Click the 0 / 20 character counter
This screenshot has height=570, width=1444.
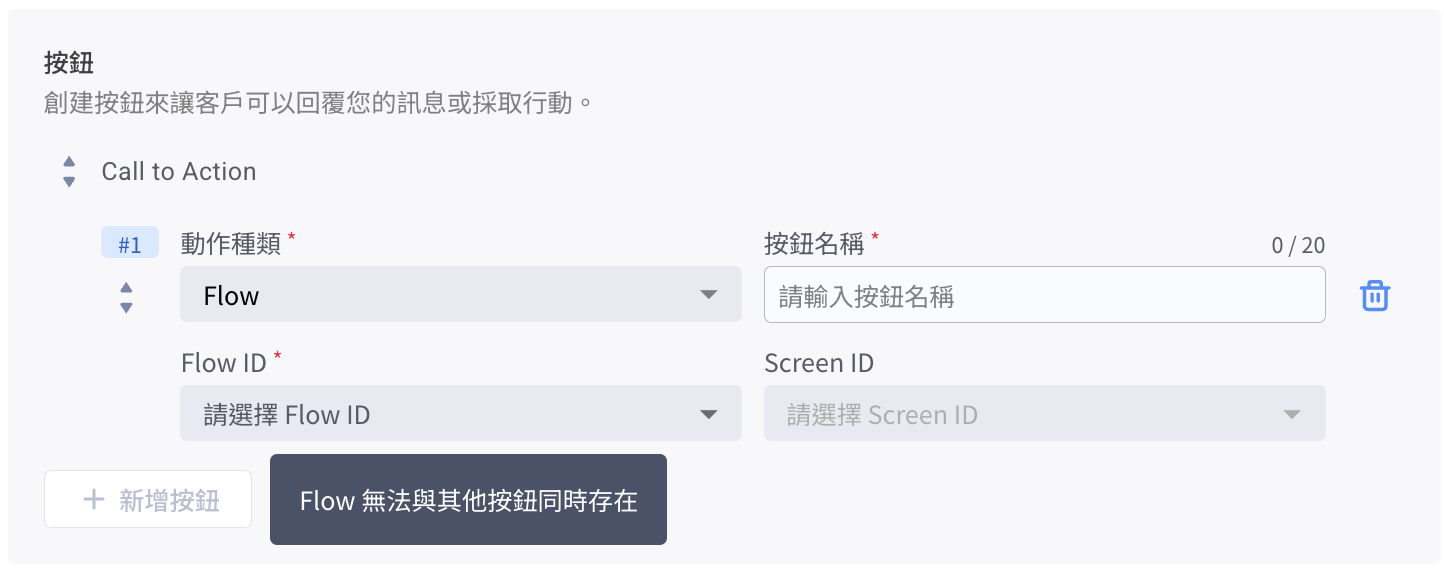click(x=1298, y=246)
